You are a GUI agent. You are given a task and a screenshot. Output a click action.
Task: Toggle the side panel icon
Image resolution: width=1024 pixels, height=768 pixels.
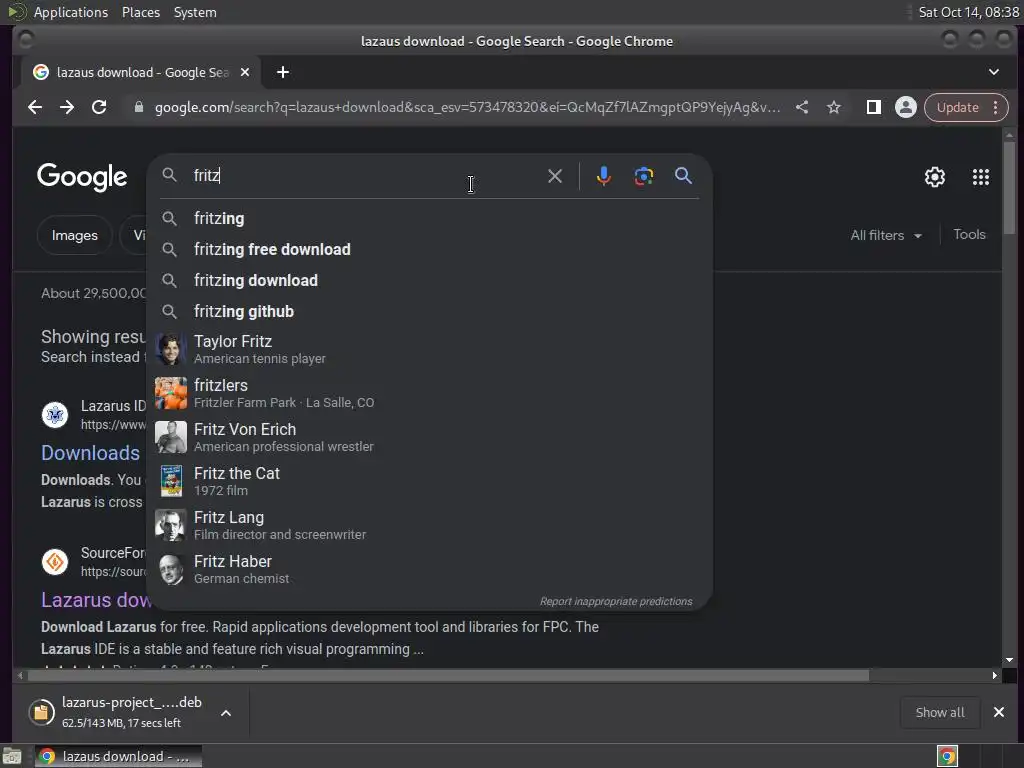tap(873, 107)
